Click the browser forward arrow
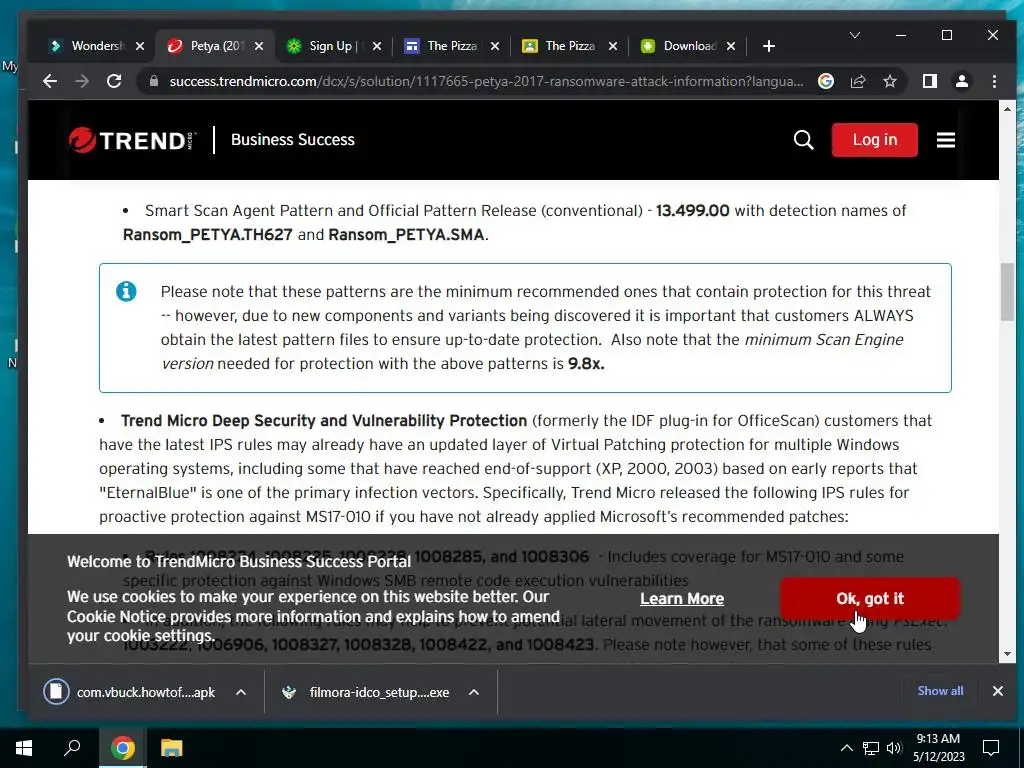This screenshot has height=768, width=1024. pyautogui.click(x=82, y=81)
